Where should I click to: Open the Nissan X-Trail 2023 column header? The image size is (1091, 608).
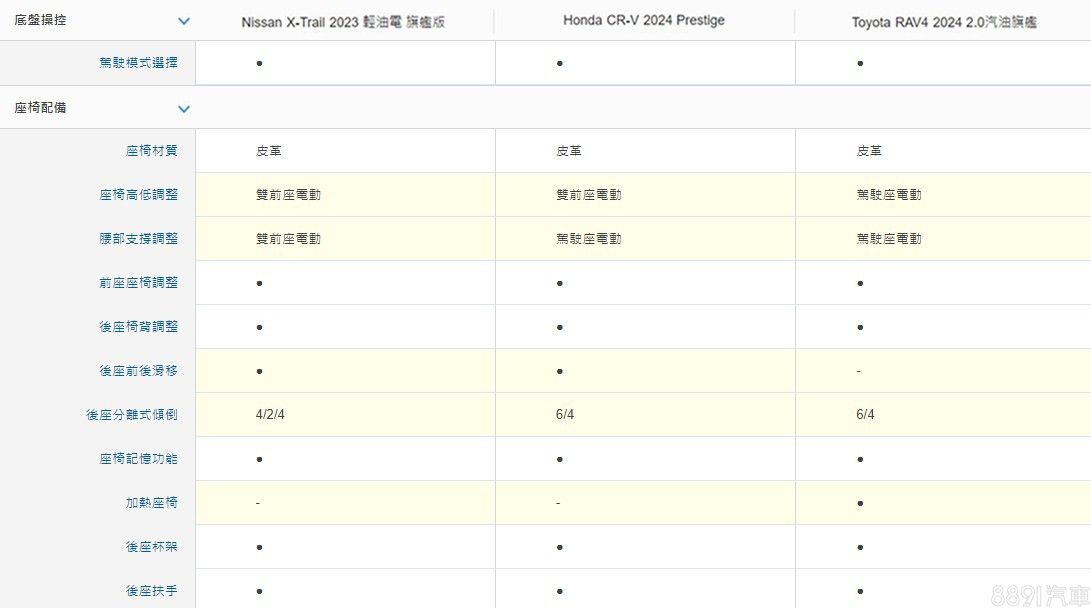(x=343, y=21)
